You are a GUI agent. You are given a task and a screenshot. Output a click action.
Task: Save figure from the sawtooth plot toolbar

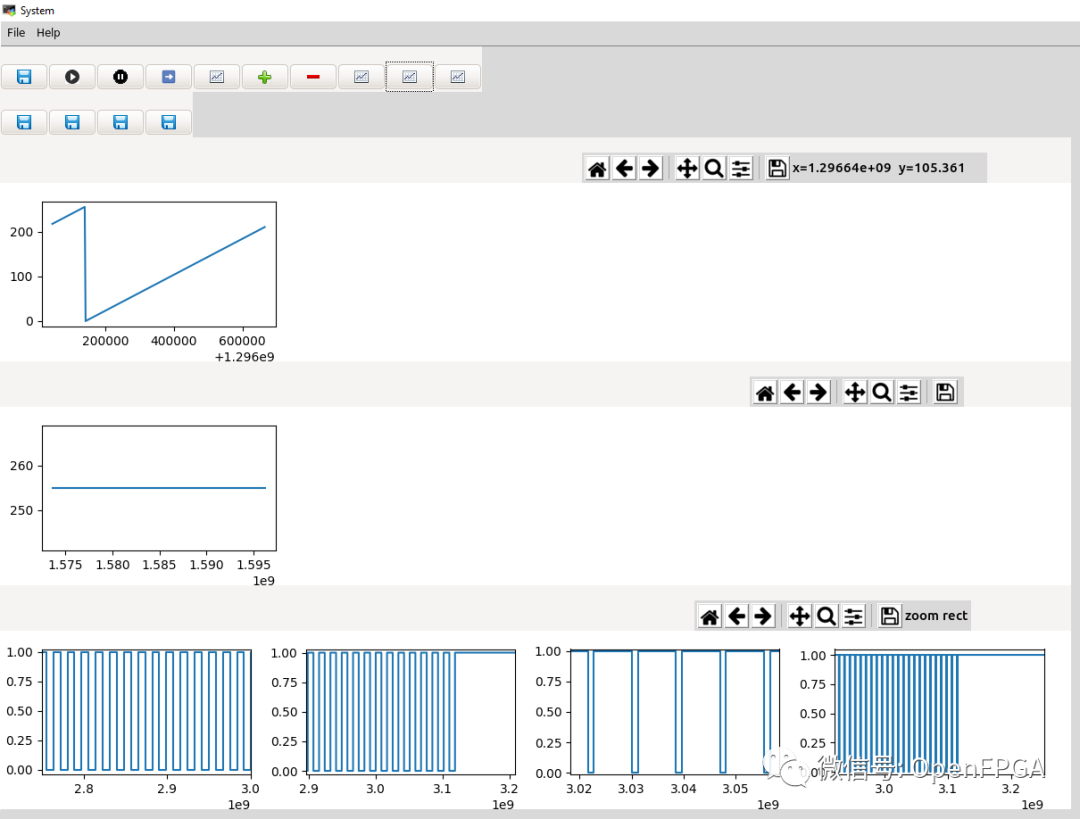(777, 168)
